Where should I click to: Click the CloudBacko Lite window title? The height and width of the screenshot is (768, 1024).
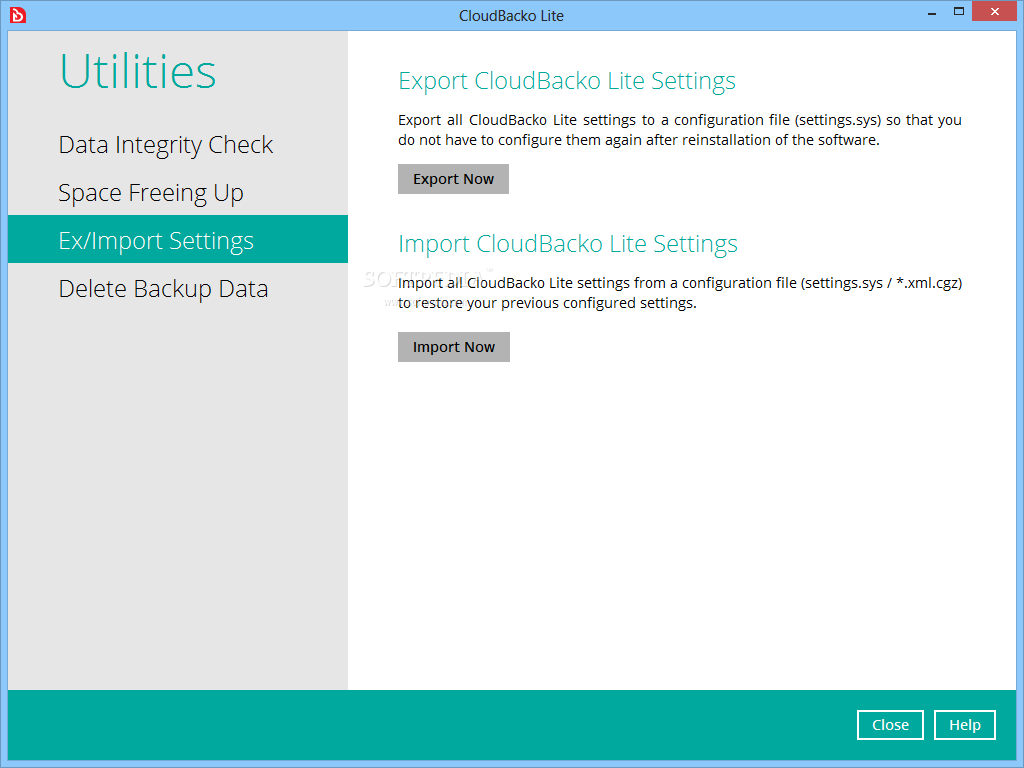(x=511, y=16)
